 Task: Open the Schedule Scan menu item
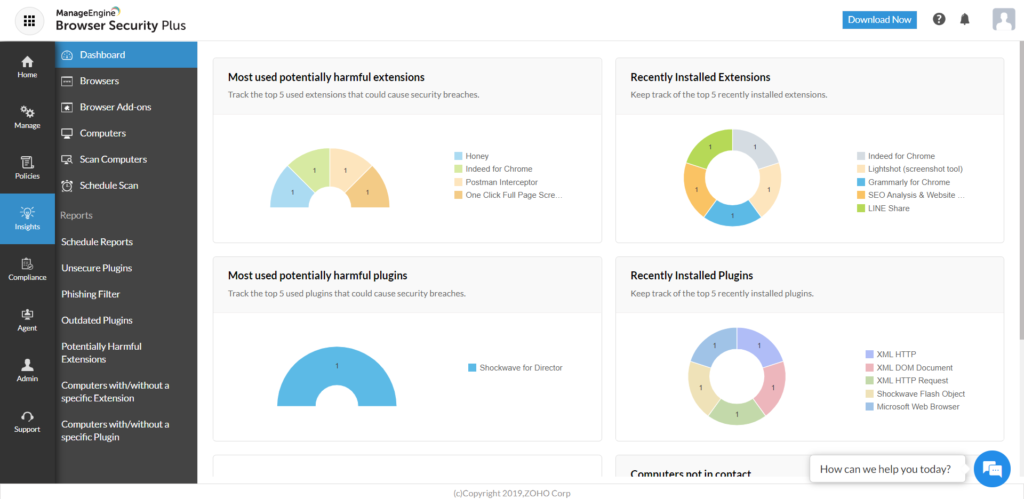108,185
